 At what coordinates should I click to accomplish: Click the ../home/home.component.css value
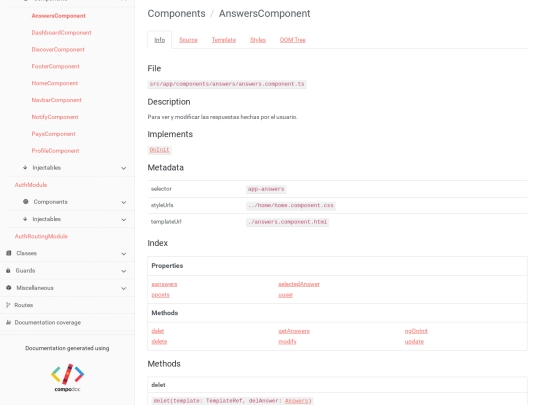coord(291,206)
